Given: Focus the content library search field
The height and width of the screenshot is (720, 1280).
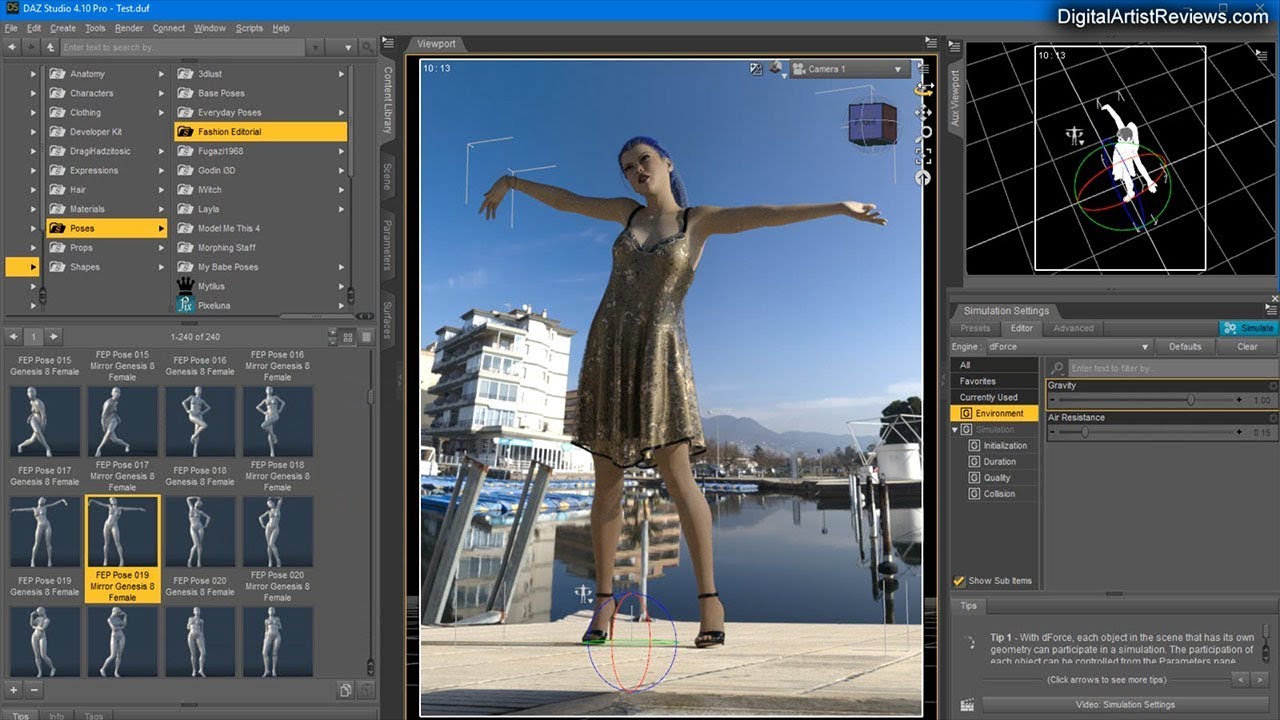Looking at the screenshot, I should click(x=180, y=47).
